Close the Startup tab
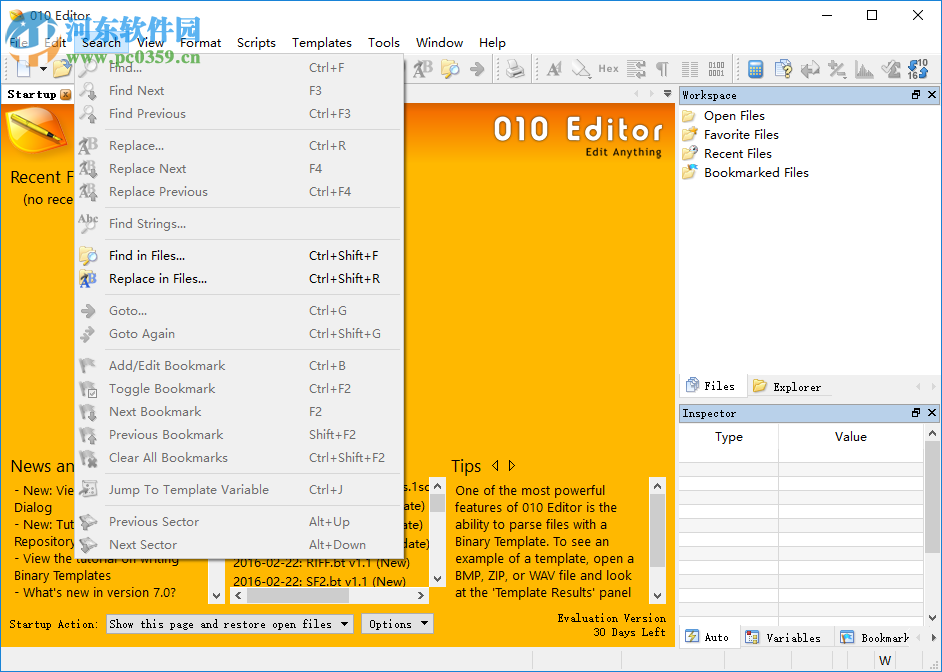942x672 pixels. pos(65,95)
